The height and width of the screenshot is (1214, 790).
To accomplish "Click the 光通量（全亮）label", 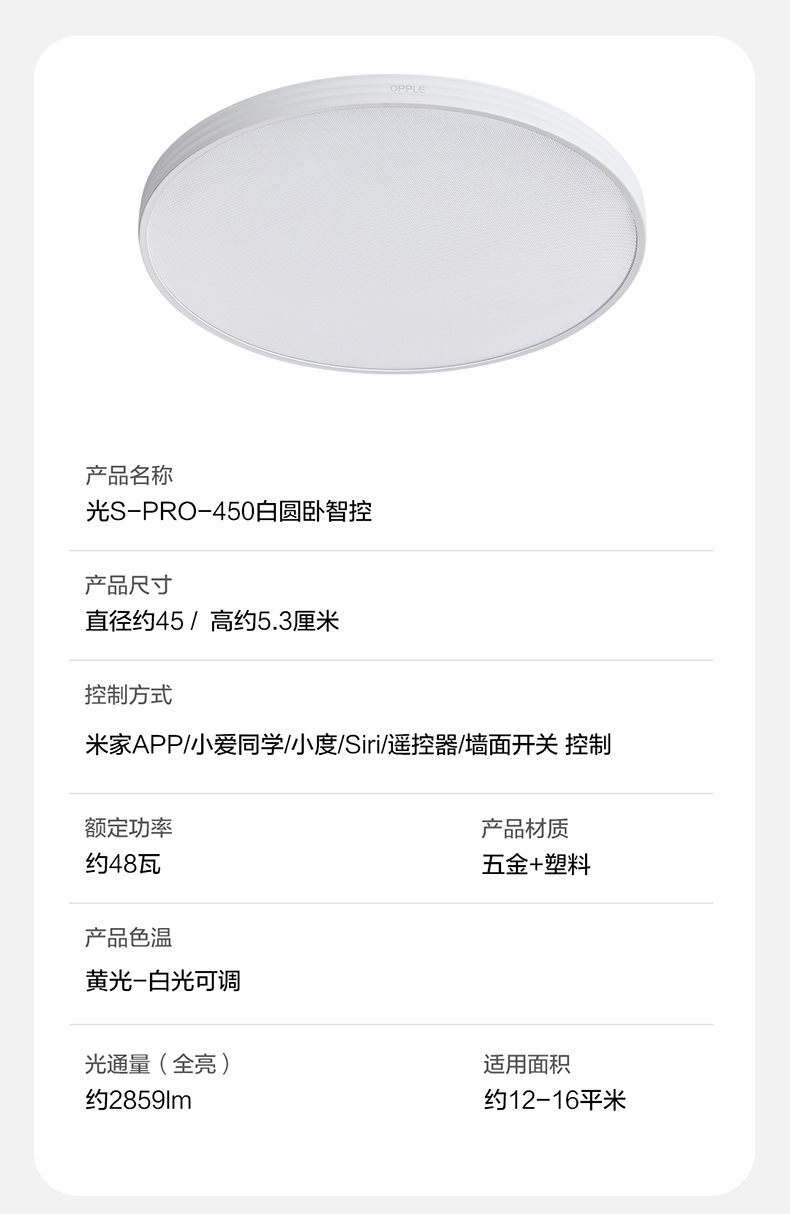I will [x=158, y=1064].
